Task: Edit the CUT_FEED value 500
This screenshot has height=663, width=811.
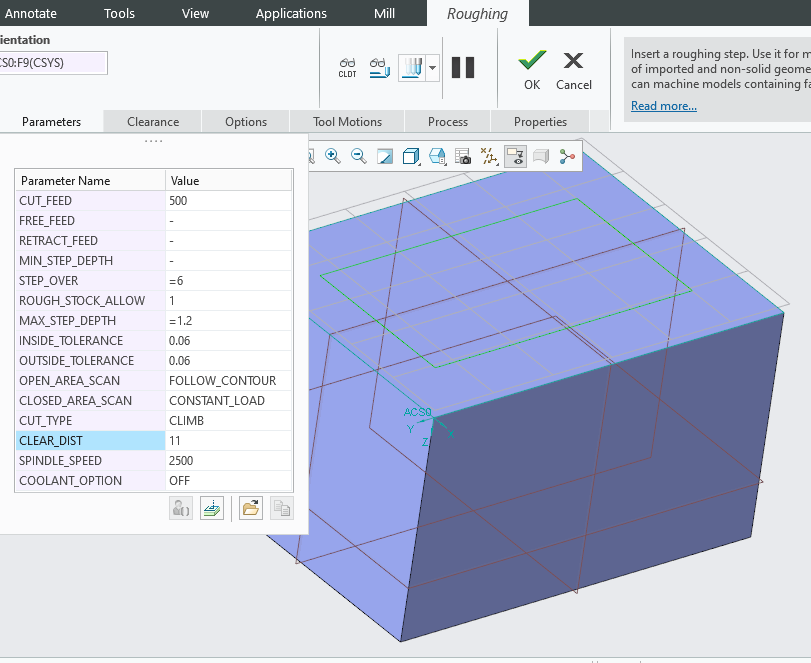Action: click(x=229, y=201)
